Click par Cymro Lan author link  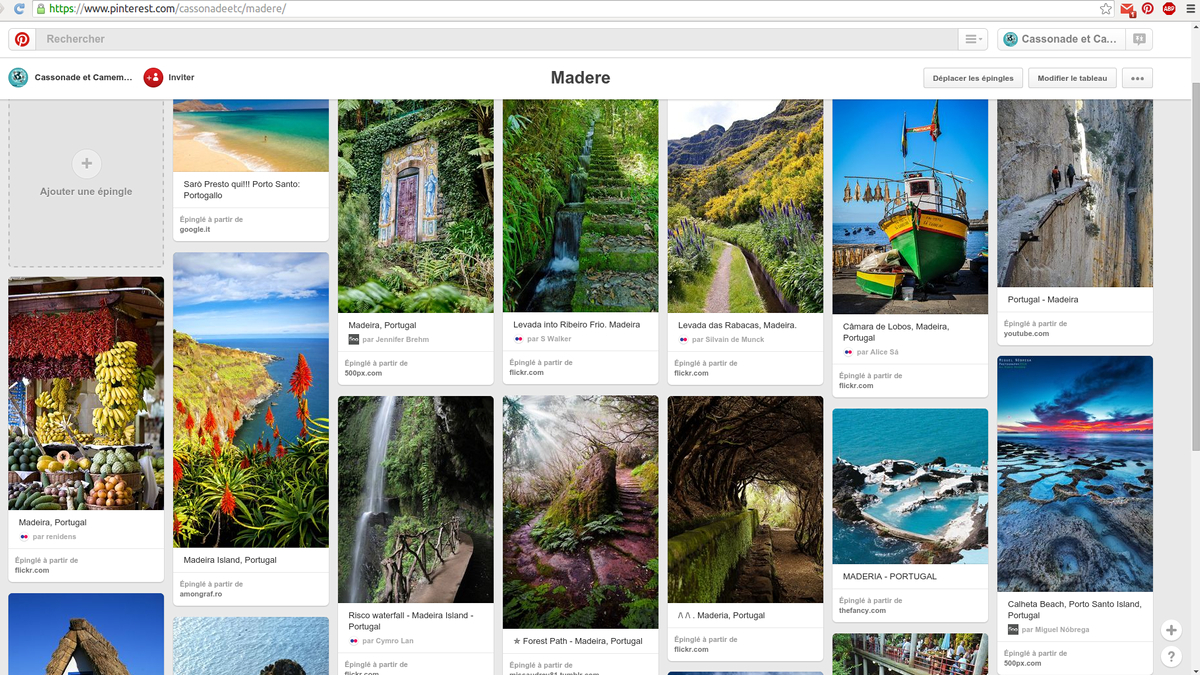(x=388, y=641)
